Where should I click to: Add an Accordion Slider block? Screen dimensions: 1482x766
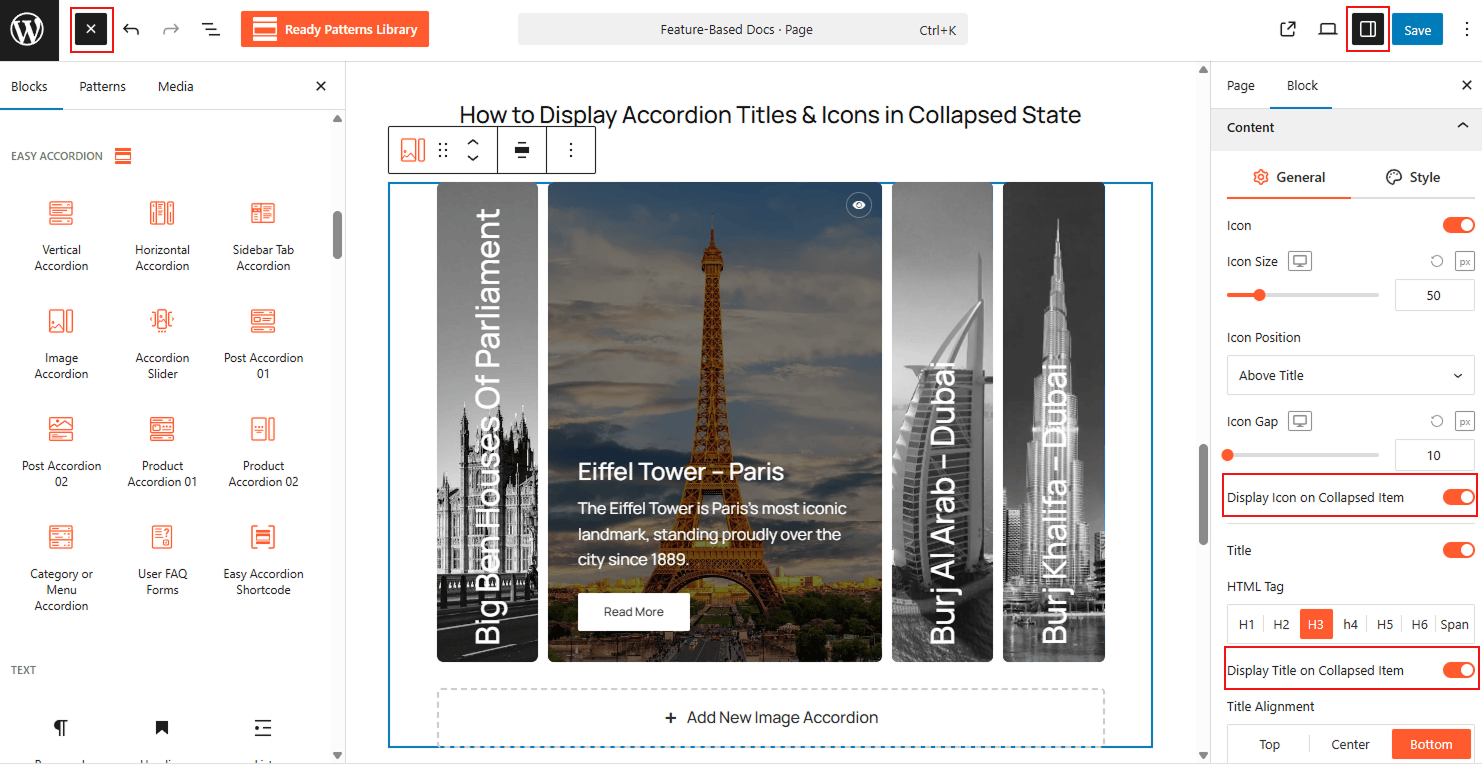click(x=161, y=343)
